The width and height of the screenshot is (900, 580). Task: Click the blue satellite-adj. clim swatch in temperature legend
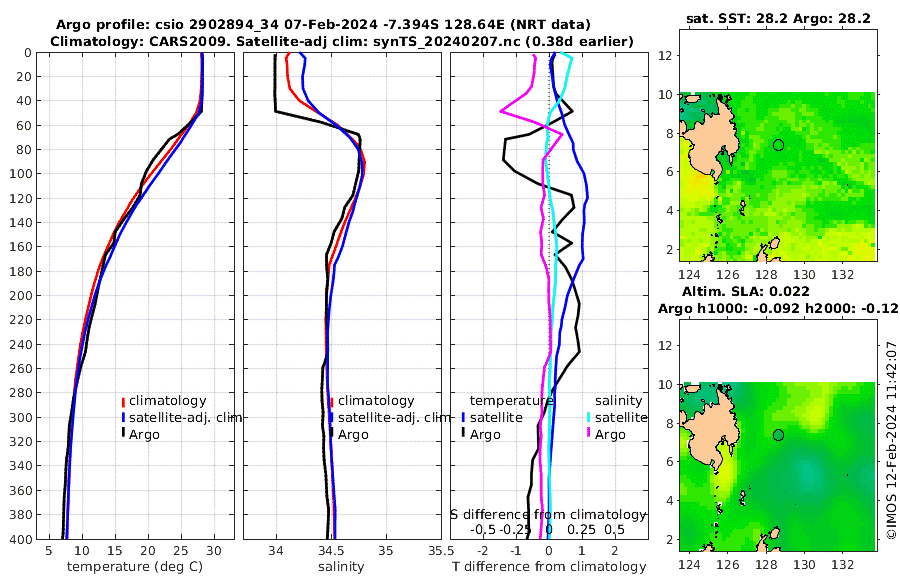123,418
